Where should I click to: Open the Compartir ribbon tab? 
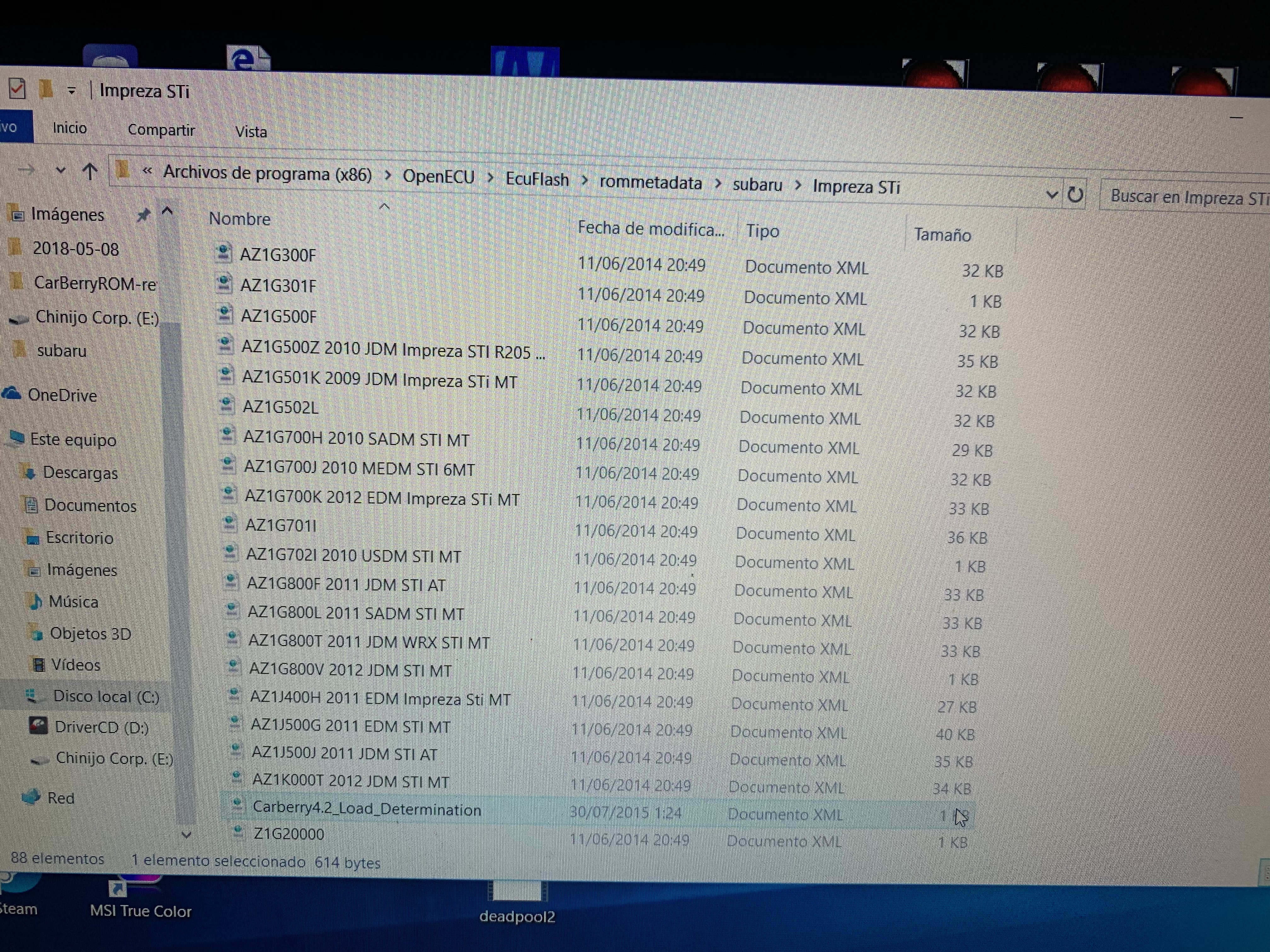click(x=161, y=130)
